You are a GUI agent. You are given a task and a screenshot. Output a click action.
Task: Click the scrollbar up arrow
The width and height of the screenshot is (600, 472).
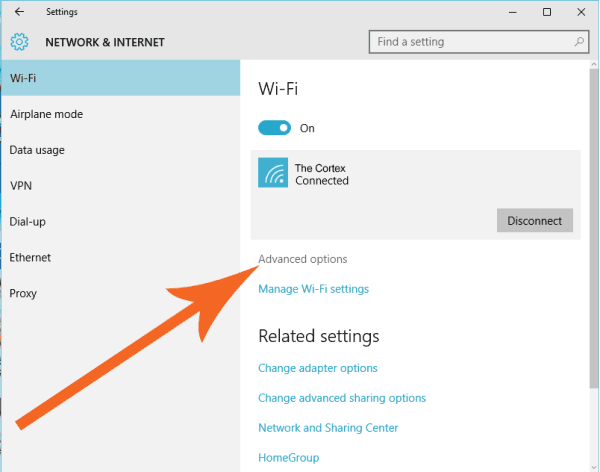click(593, 64)
